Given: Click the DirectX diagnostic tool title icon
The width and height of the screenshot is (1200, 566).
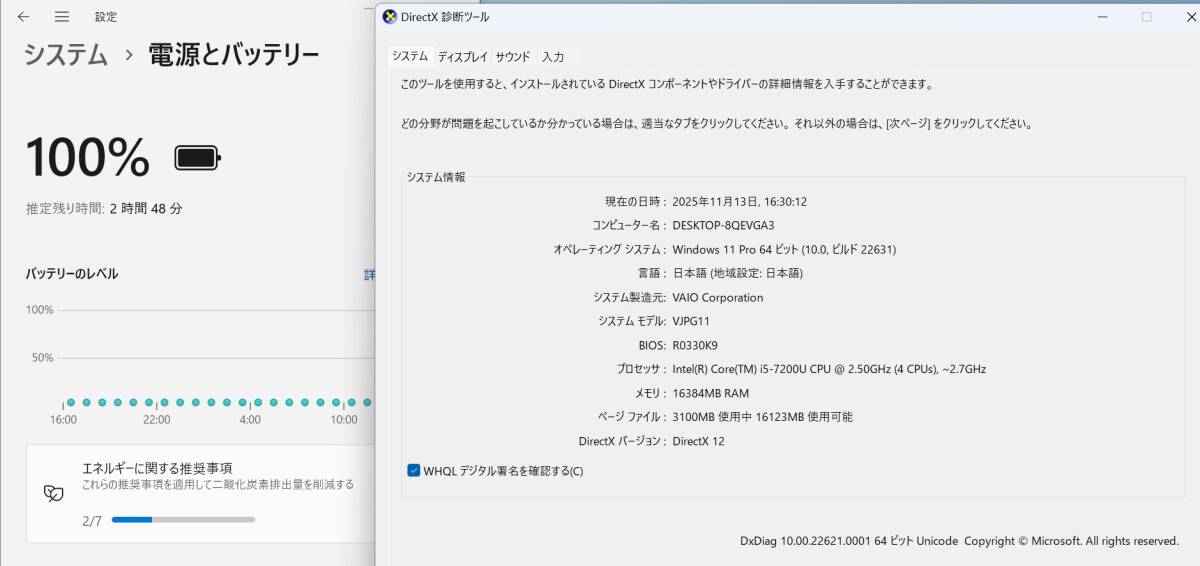Looking at the screenshot, I should 390,17.
